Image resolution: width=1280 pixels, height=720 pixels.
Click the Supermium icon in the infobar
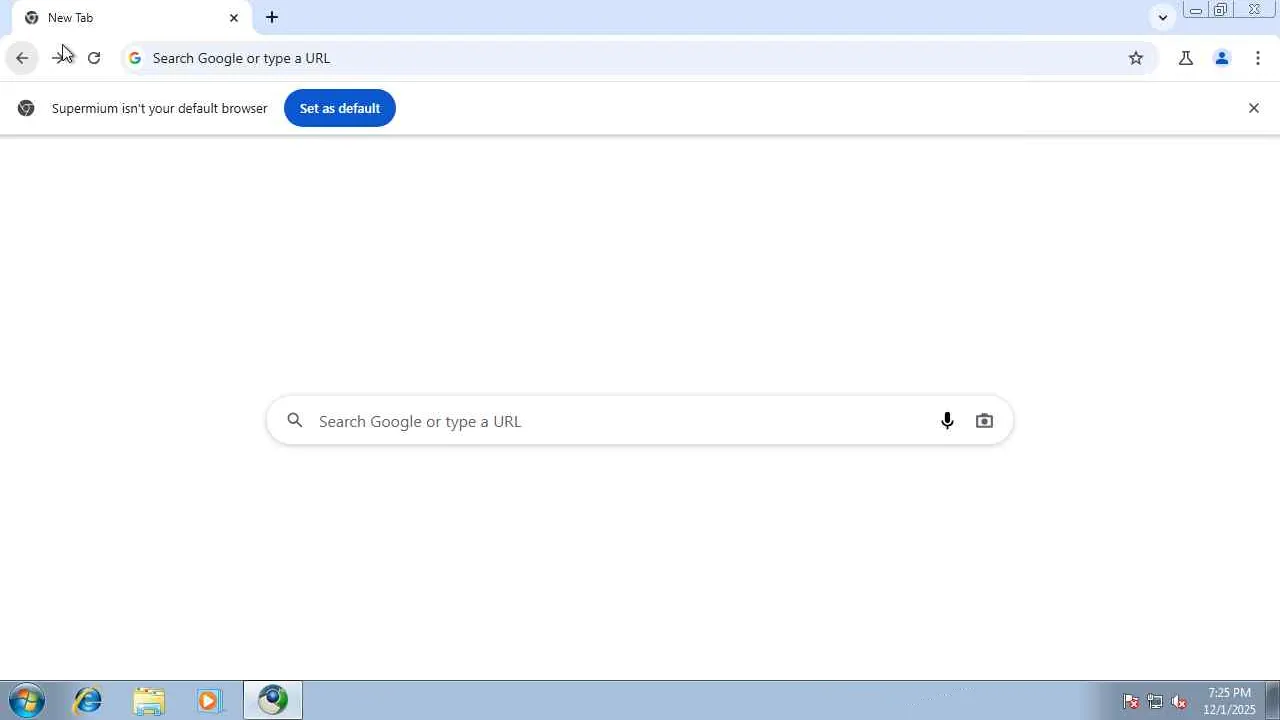pyautogui.click(x=26, y=108)
